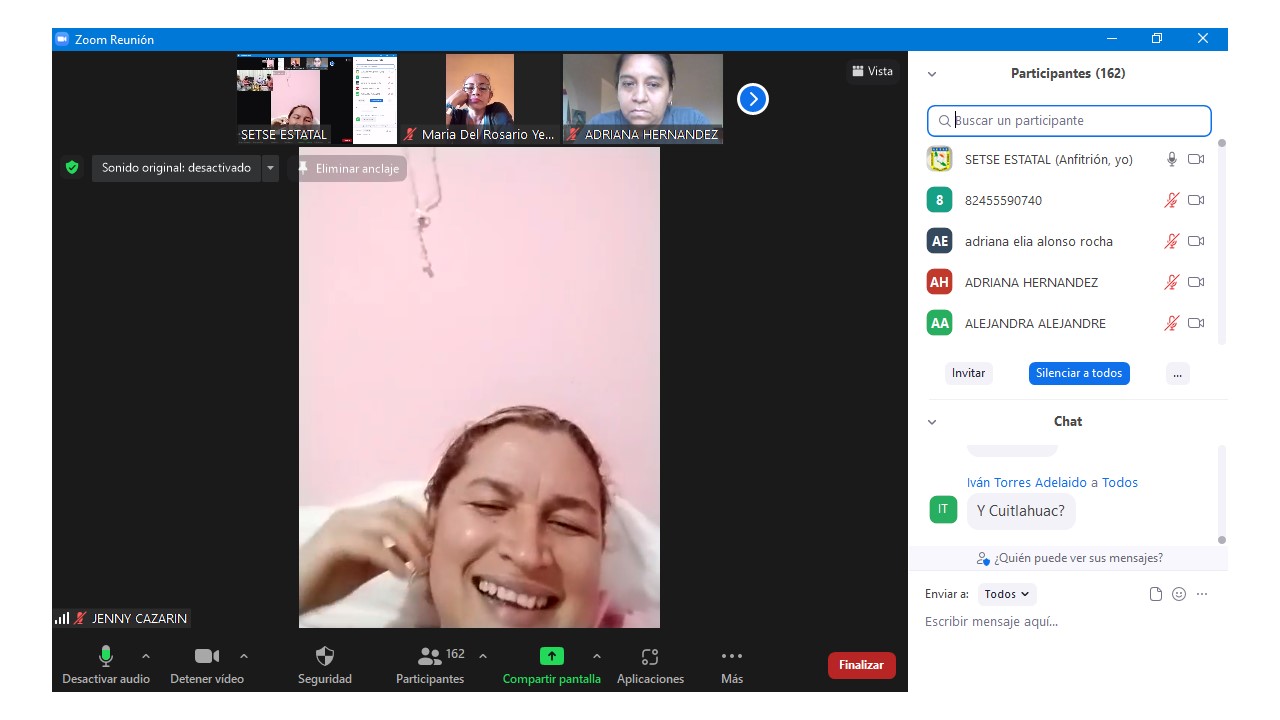The height and width of the screenshot is (720, 1280).
Task: Toggle SETSE ESTATAL camera in participant list
Action: pos(1196,159)
